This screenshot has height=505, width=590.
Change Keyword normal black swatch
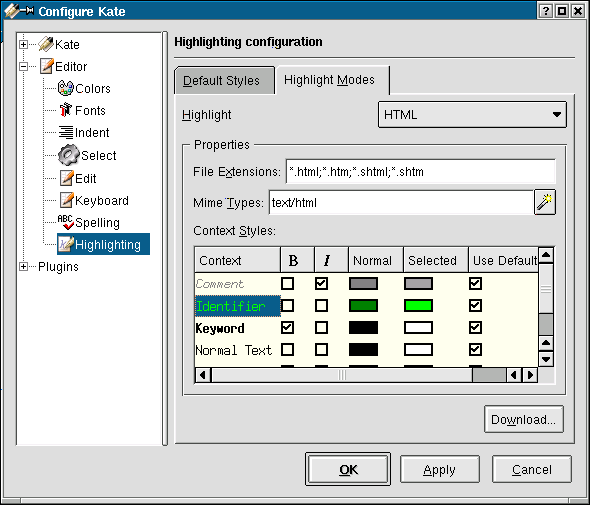363,327
